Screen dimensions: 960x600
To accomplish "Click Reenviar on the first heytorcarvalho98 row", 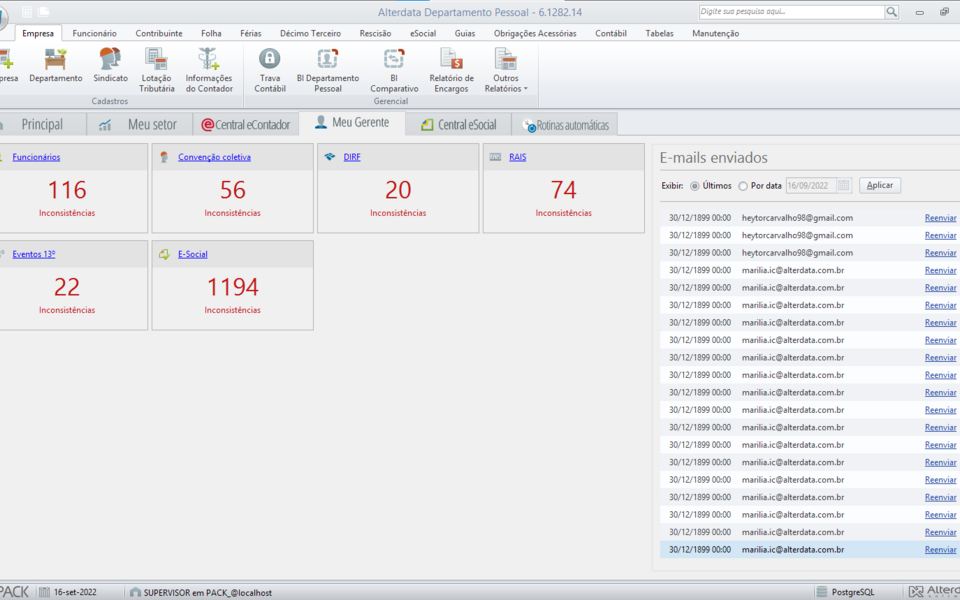I will (940, 218).
